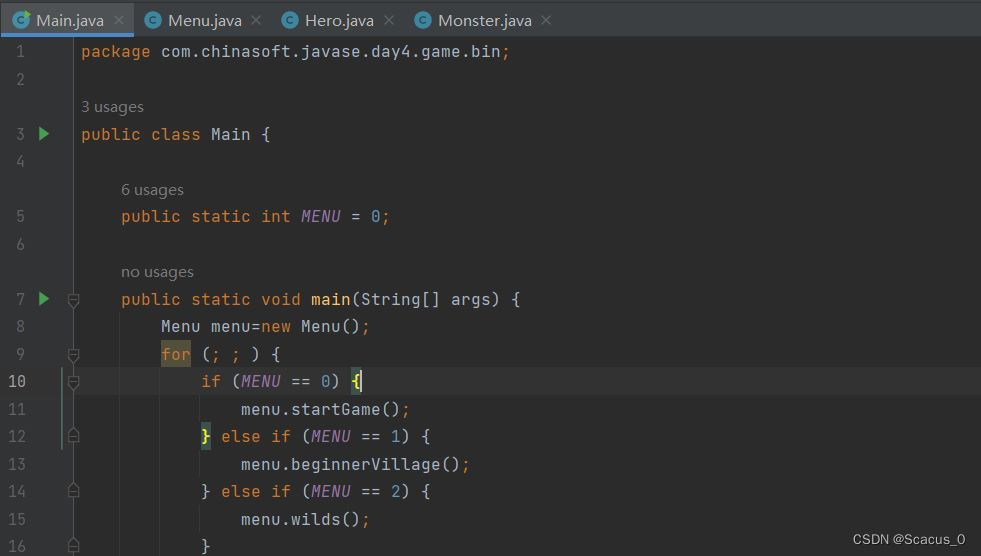The width and height of the screenshot is (981, 556).
Task: Close the Main.java tab
Action: 119,21
